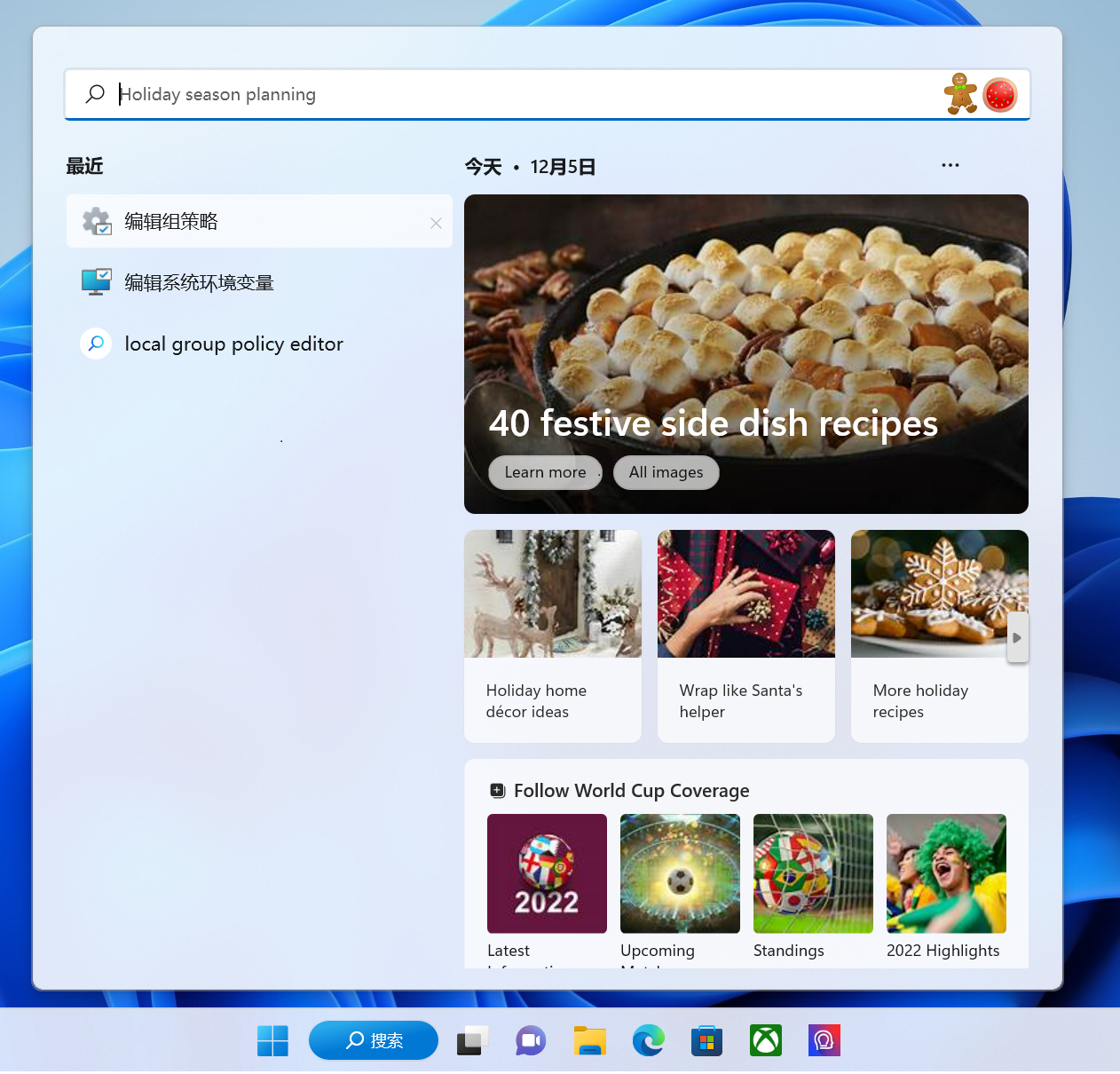Launch File Explorer from the taskbar
The width and height of the screenshot is (1120, 1074).
tap(589, 1040)
